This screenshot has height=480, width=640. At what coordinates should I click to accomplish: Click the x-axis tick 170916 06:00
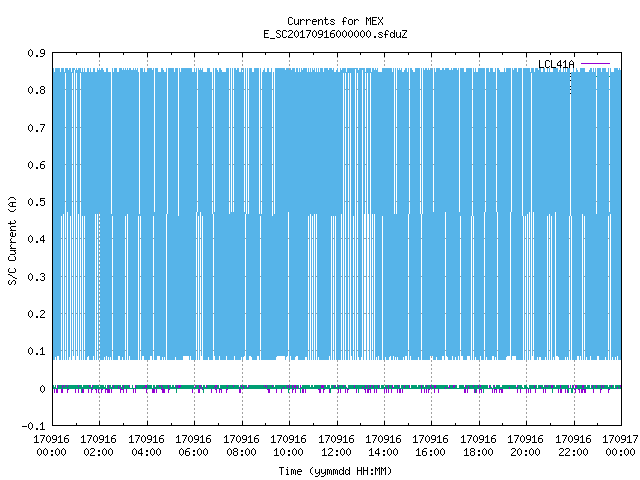coord(193,446)
